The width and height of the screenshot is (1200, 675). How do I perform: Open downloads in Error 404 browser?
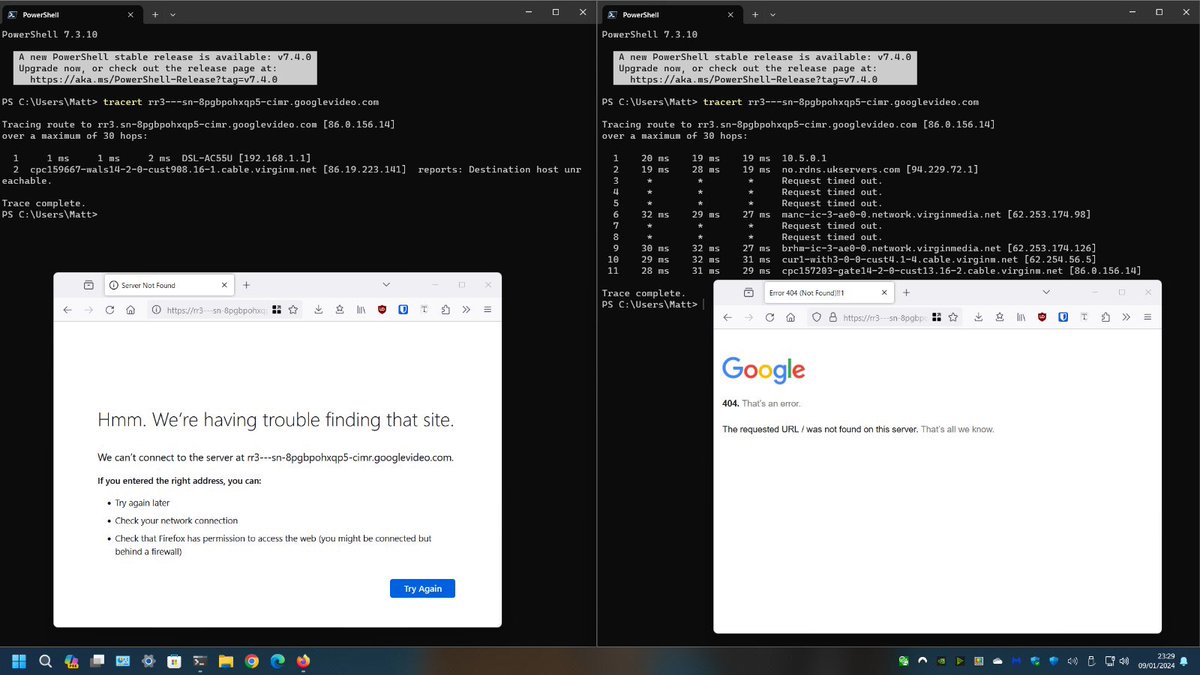(x=978, y=317)
